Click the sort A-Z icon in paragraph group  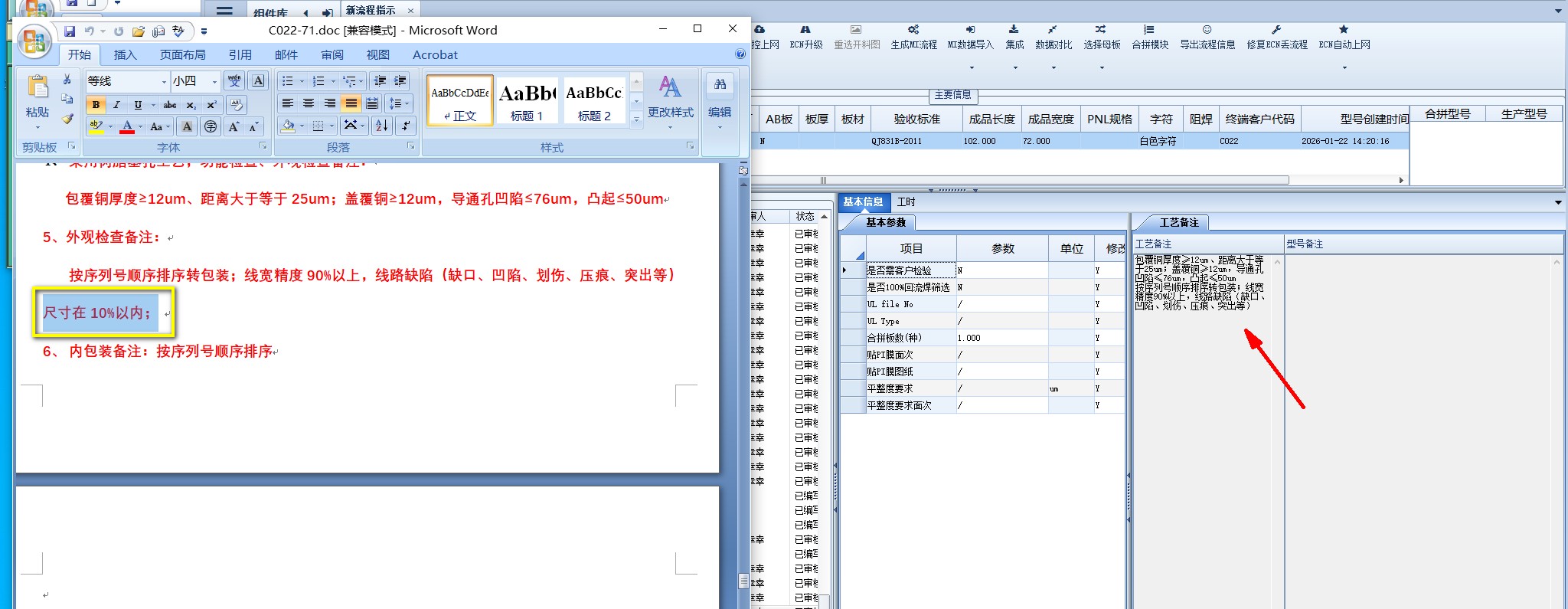tap(382, 125)
